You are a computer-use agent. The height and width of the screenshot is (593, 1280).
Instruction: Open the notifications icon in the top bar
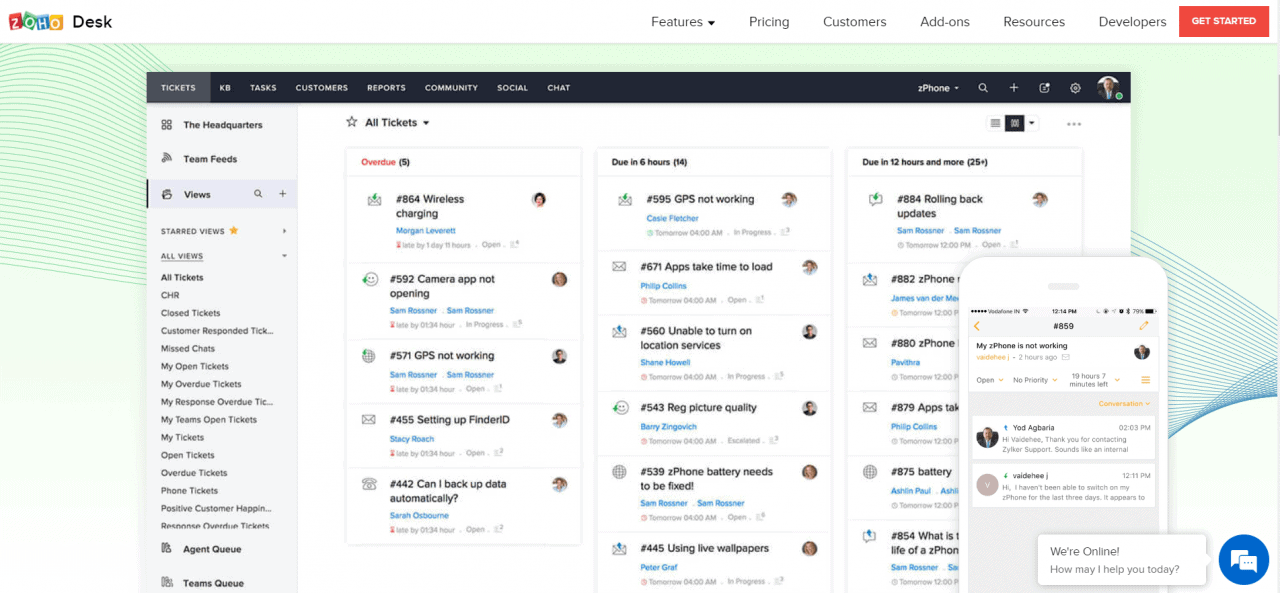tap(1044, 88)
